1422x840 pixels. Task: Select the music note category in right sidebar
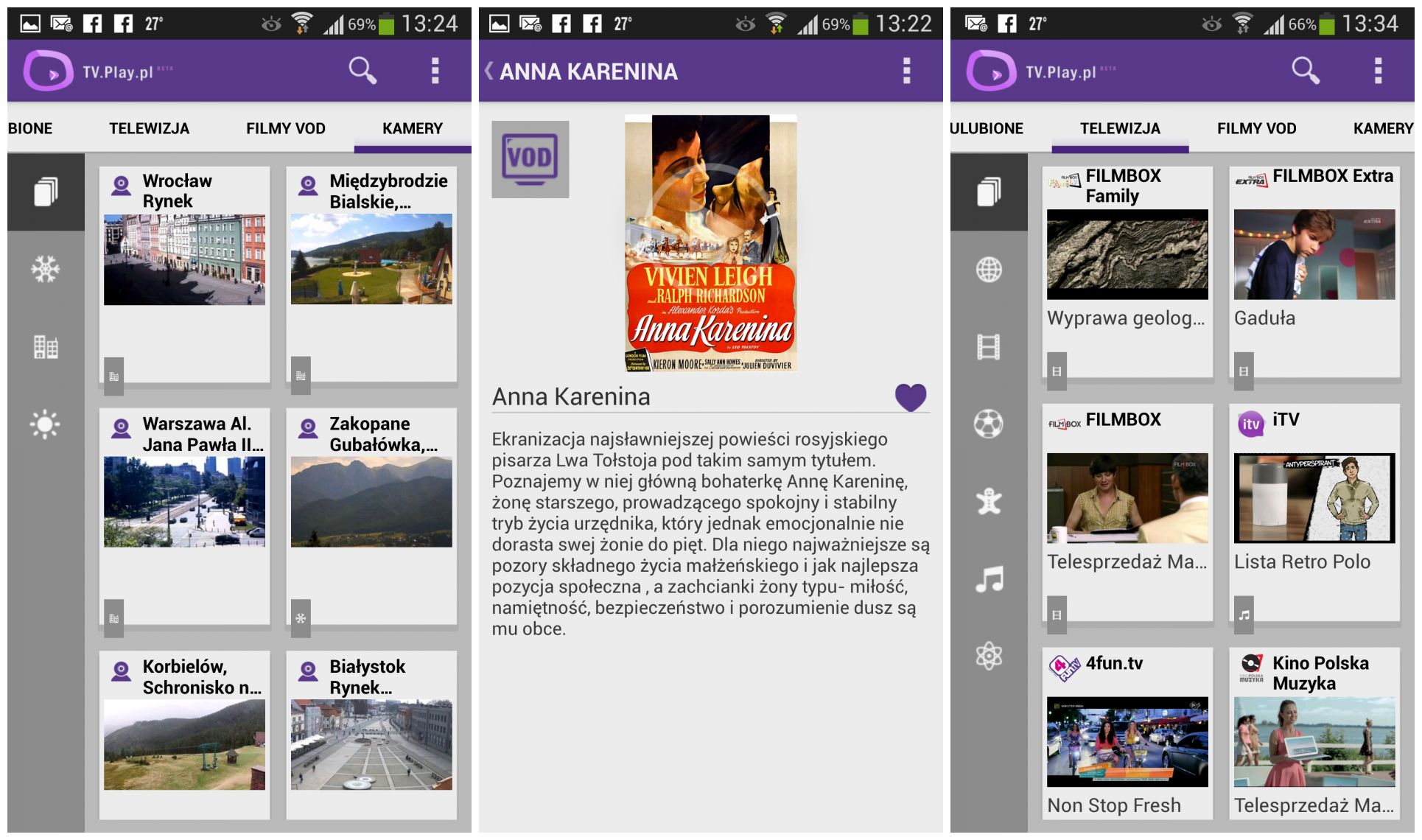pyautogui.click(x=988, y=579)
